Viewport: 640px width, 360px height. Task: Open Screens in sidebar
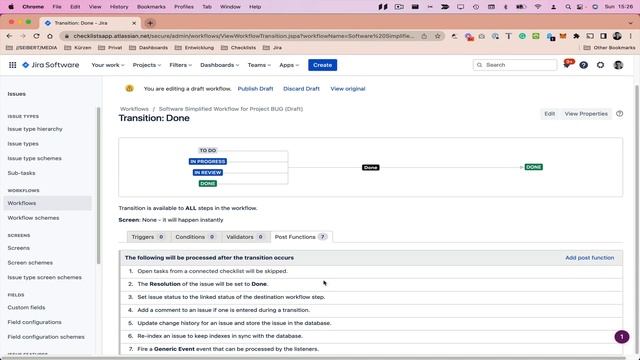pyautogui.click(x=18, y=248)
